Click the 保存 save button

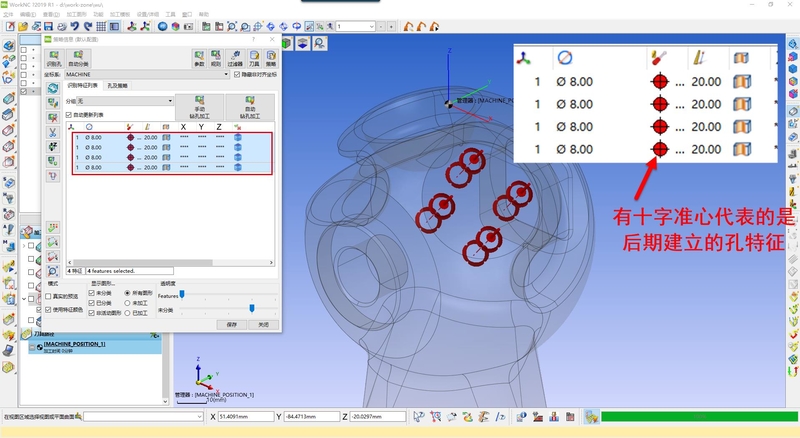tap(232, 324)
